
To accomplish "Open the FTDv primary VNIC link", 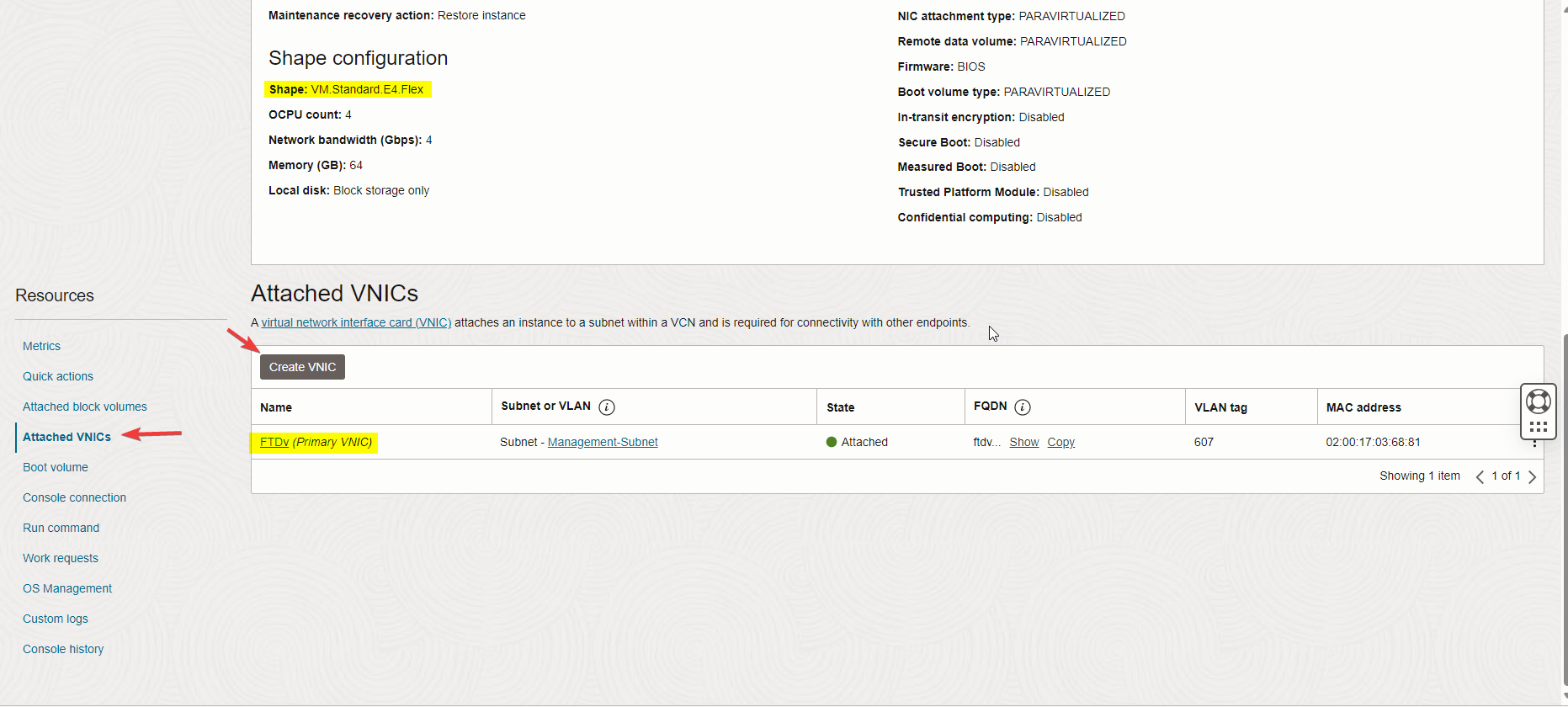I will tap(274, 442).
